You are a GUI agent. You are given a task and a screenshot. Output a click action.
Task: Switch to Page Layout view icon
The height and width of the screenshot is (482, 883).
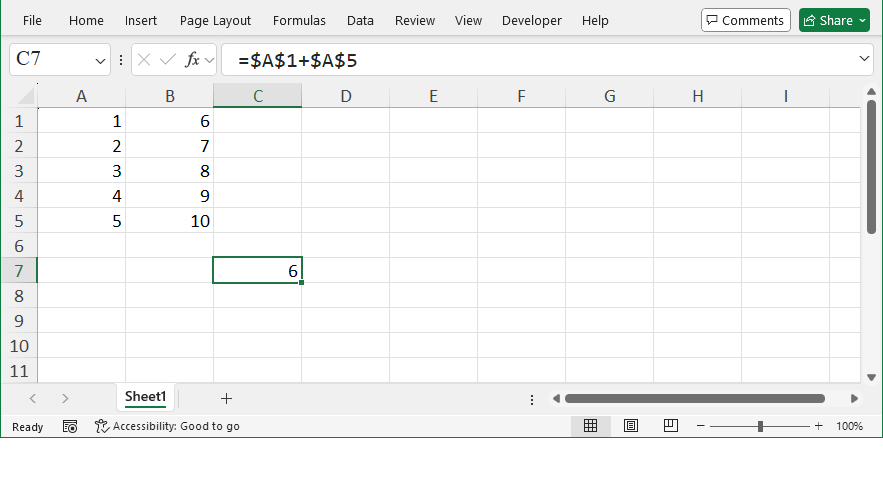coord(631,426)
